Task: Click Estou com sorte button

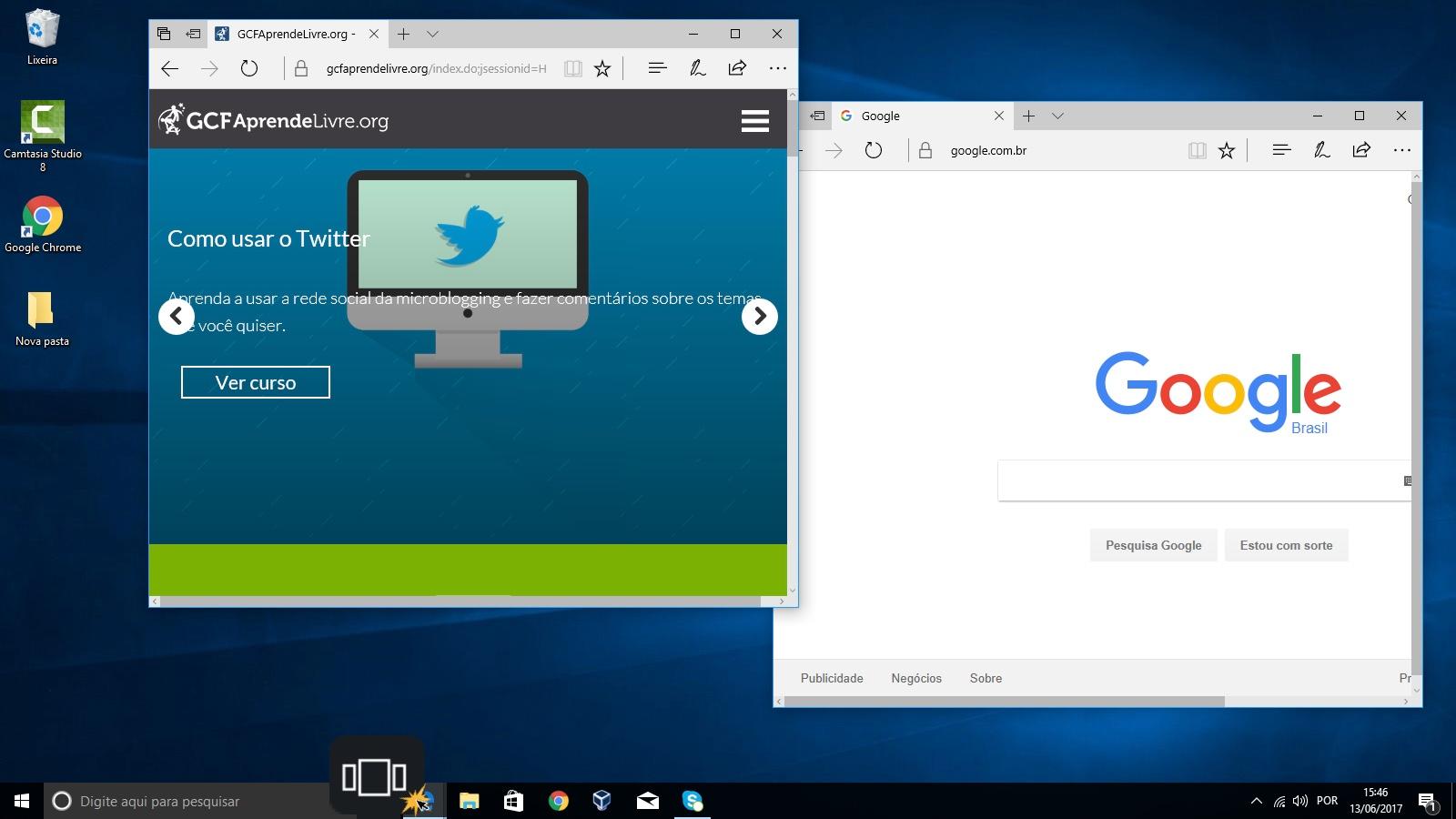Action: pos(1286,545)
